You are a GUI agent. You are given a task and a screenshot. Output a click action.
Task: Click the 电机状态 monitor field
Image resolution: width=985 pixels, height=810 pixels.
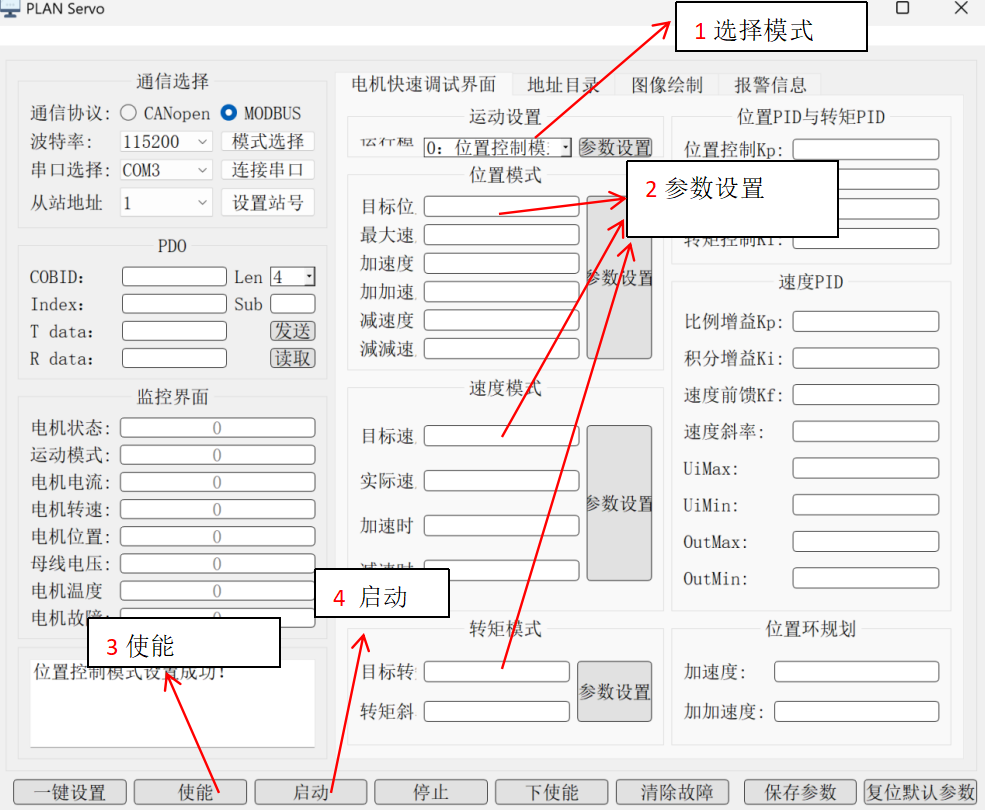(x=217, y=427)
